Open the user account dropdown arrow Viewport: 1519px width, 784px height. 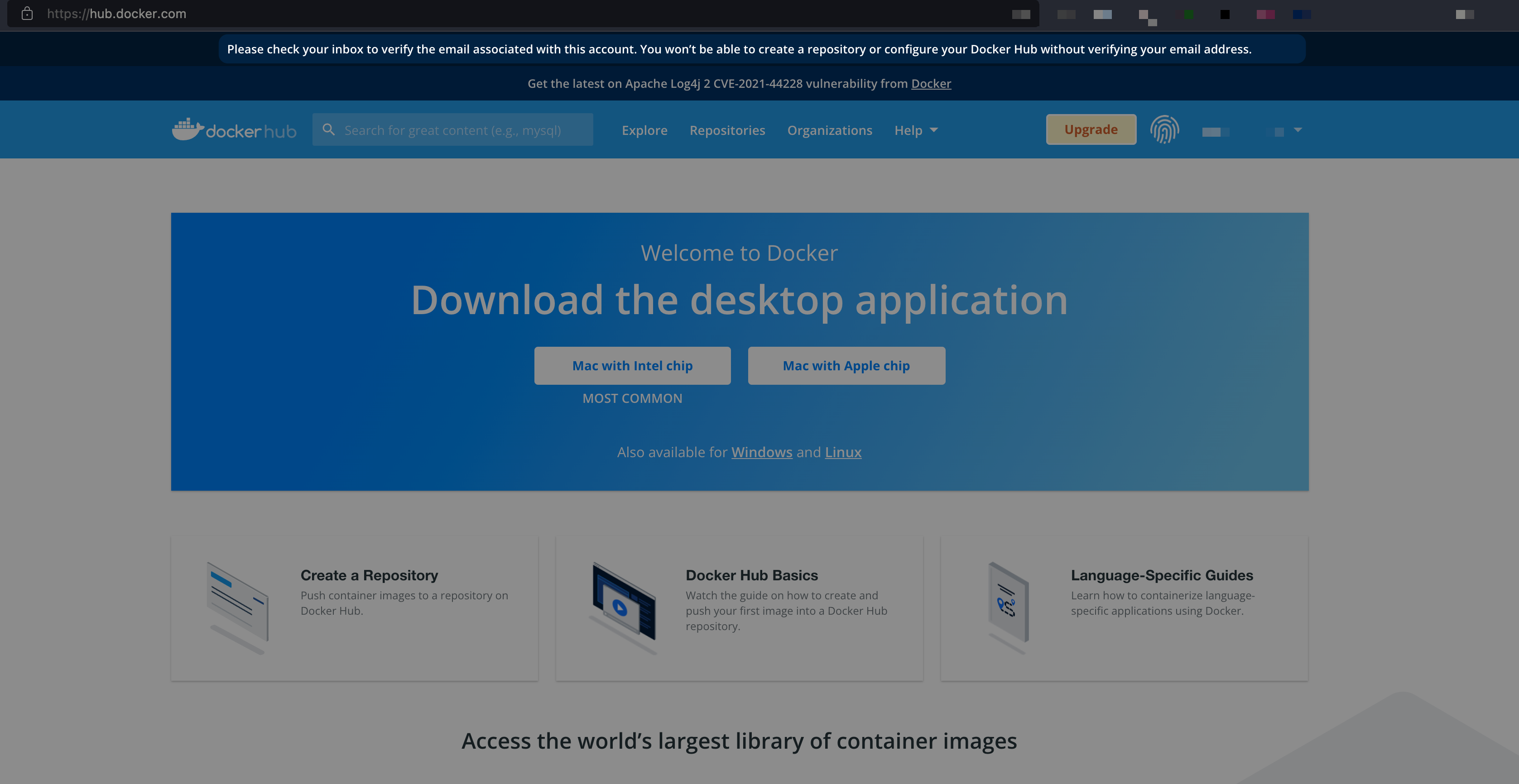click(x=1297, y=129)
